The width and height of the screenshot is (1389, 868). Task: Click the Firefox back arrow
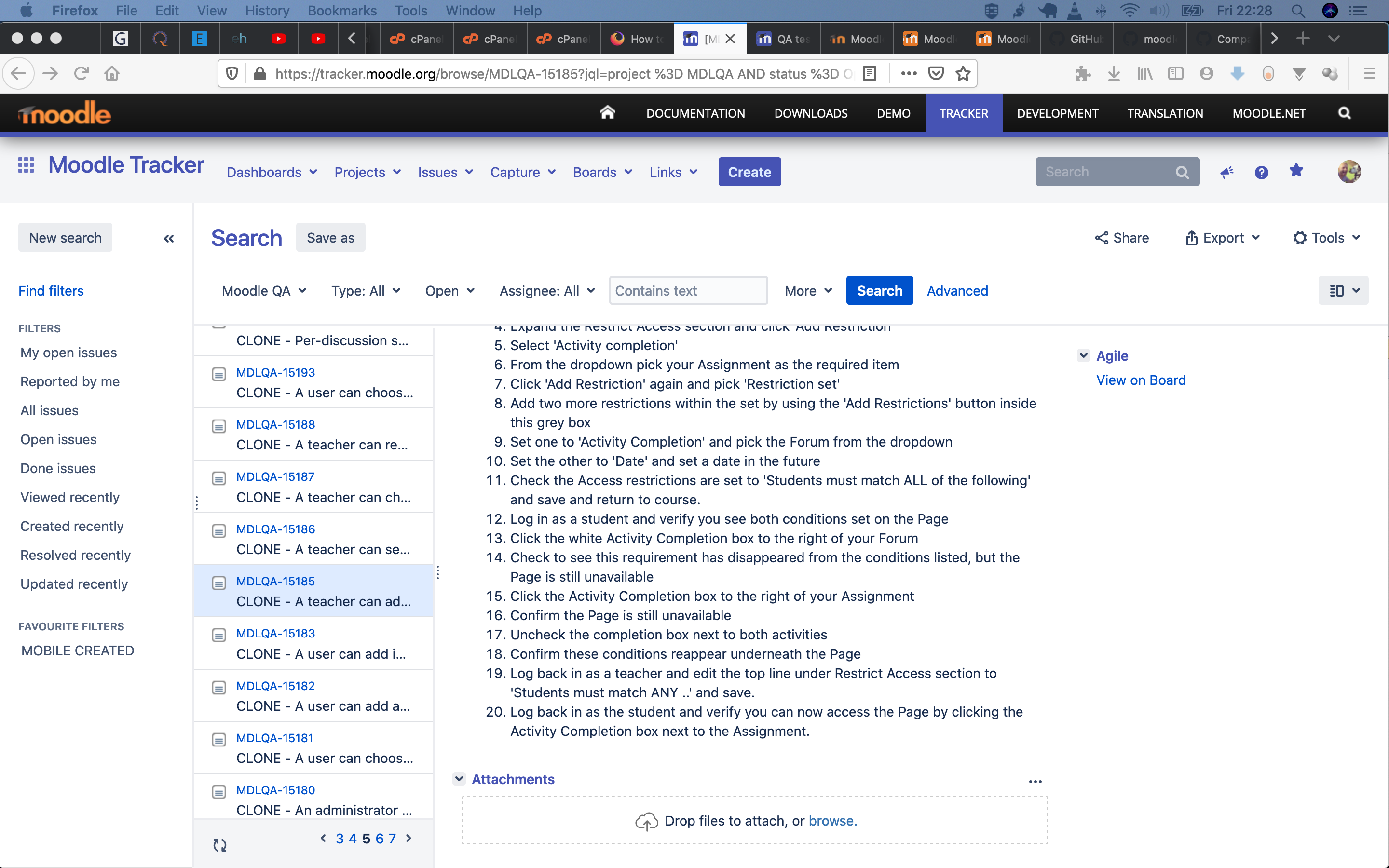[x=18, y=73]
